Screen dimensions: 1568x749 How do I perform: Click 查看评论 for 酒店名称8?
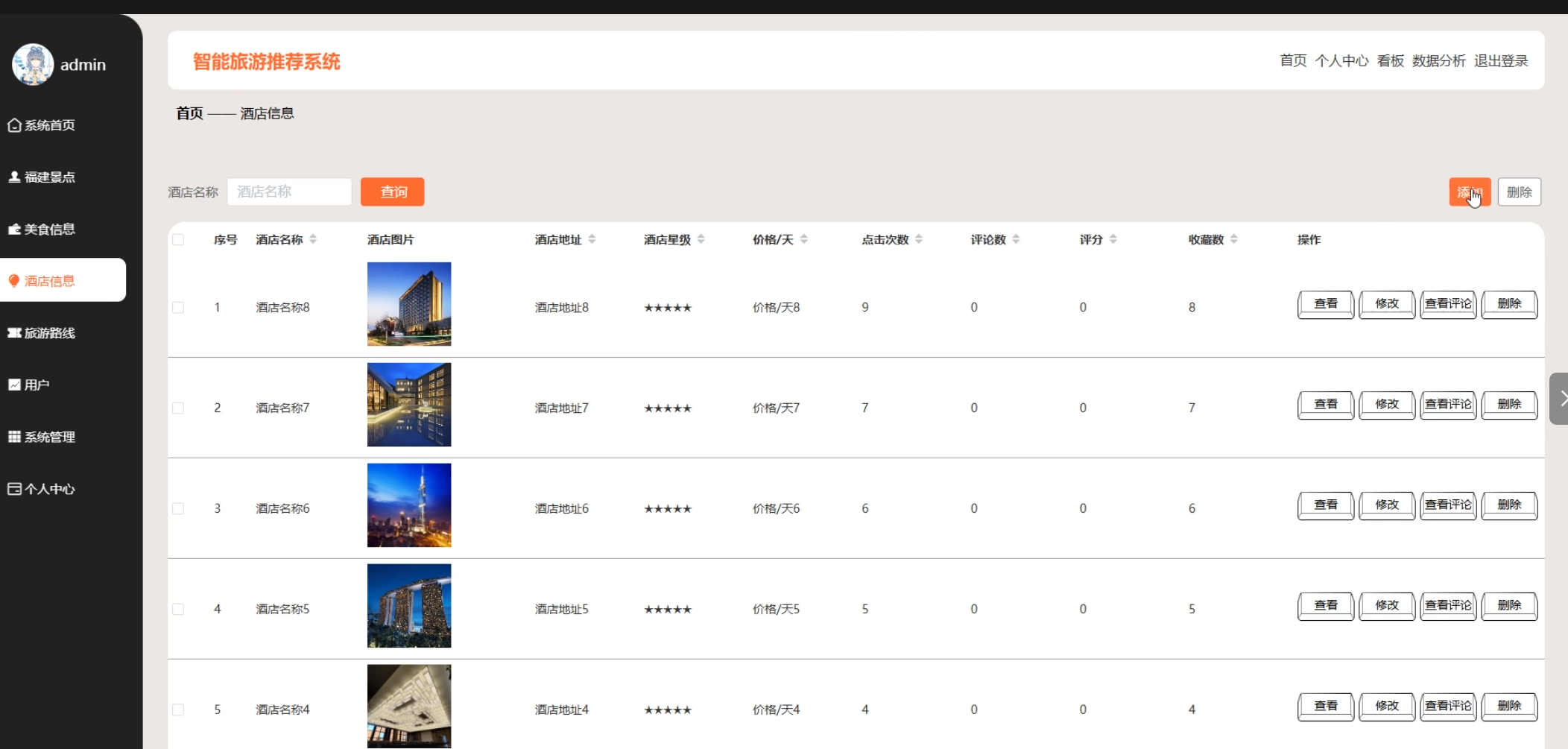tap(1448, 304)
